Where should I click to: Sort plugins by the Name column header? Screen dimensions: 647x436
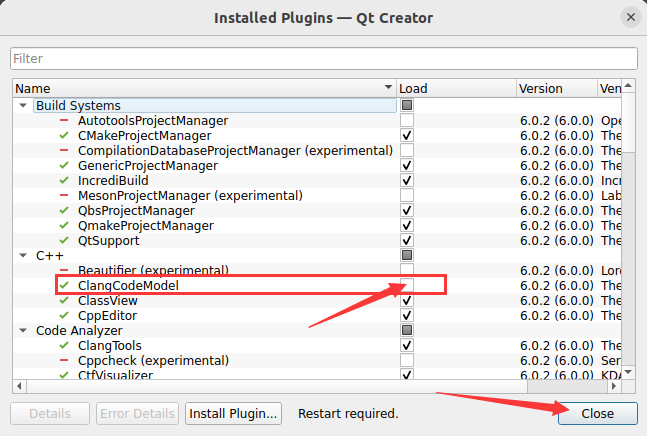[x=204, y=88]
